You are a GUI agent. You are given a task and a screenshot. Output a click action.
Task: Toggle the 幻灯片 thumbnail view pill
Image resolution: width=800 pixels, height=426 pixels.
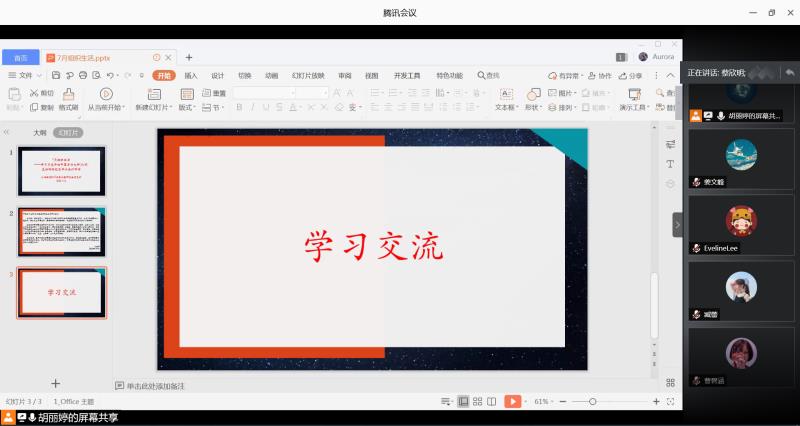[x=68, y=132]
